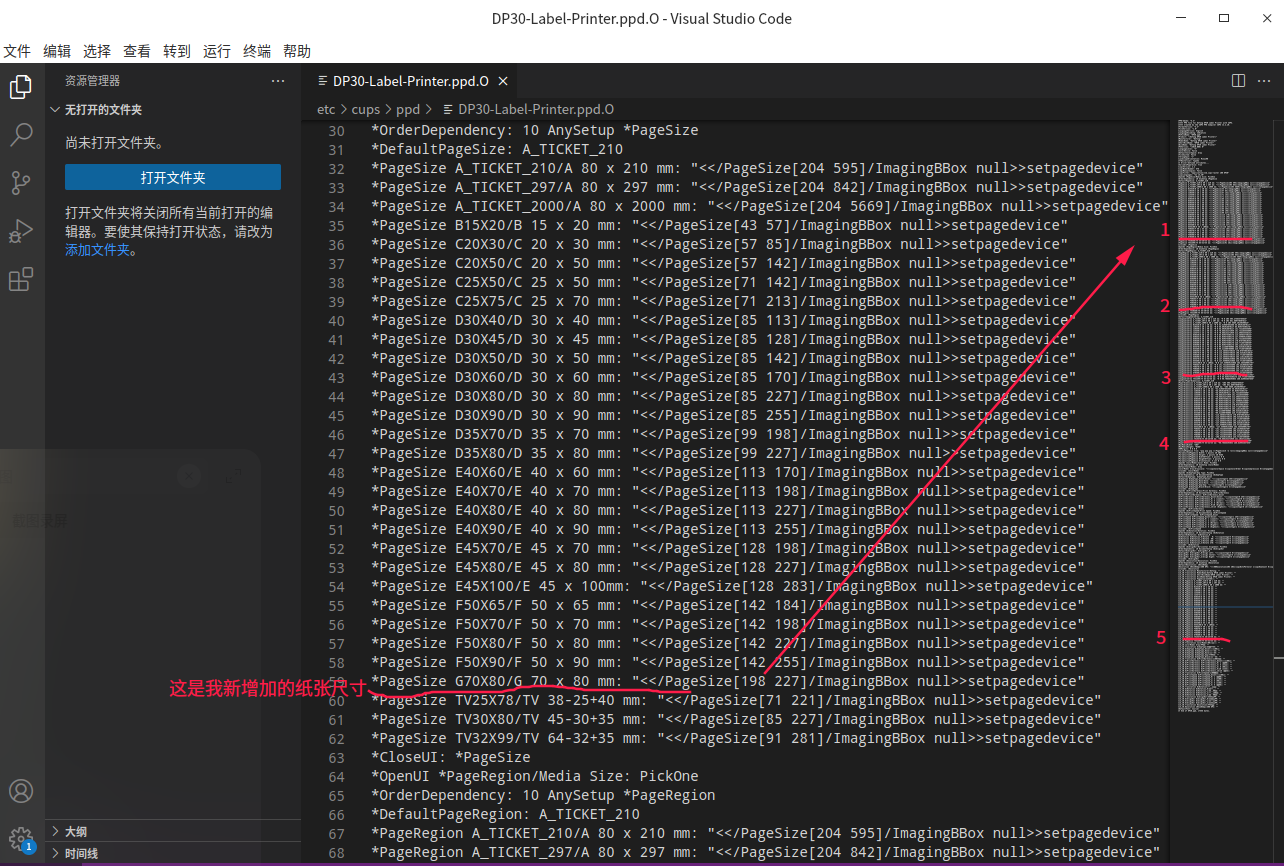The height and width of the screenshot is (866, 1284).
Task: Open the 运行 menu
Action: point(217,51)
